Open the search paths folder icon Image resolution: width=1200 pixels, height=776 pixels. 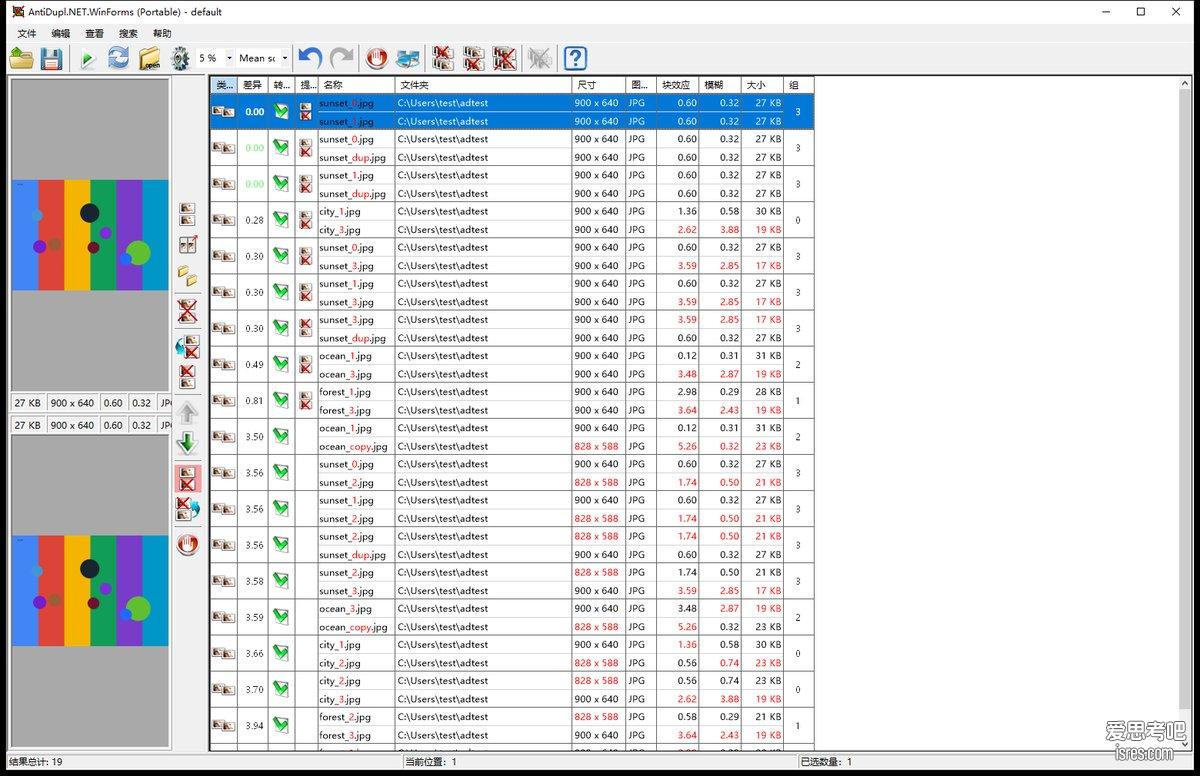[x=150, y=58]
